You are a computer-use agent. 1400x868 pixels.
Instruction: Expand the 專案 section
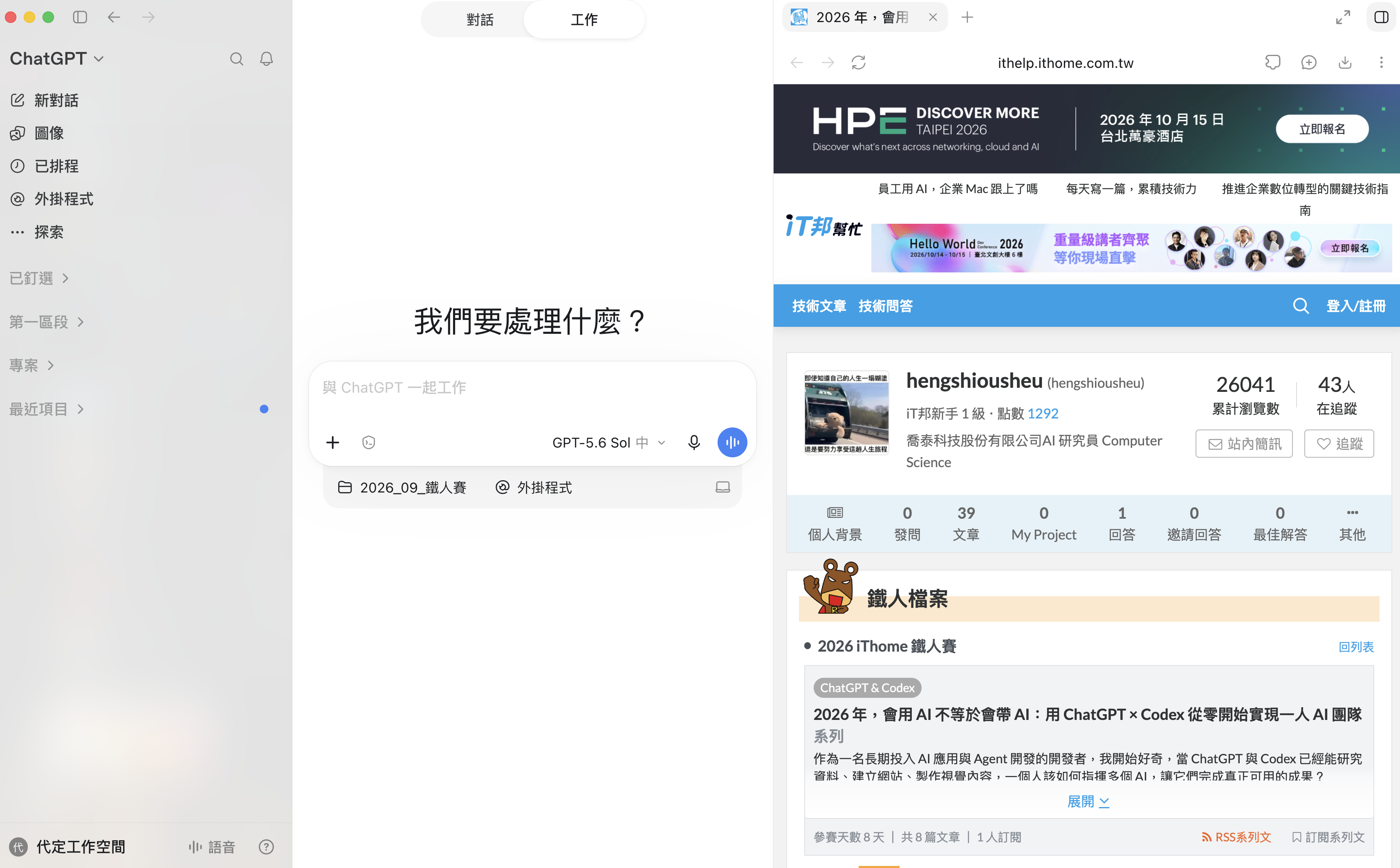(x=31, y=365)
